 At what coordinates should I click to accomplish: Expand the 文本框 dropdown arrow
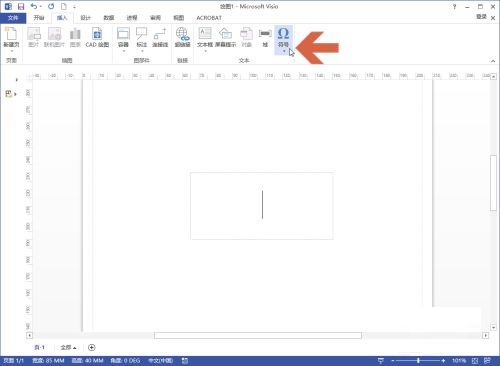tap(205, 51)
